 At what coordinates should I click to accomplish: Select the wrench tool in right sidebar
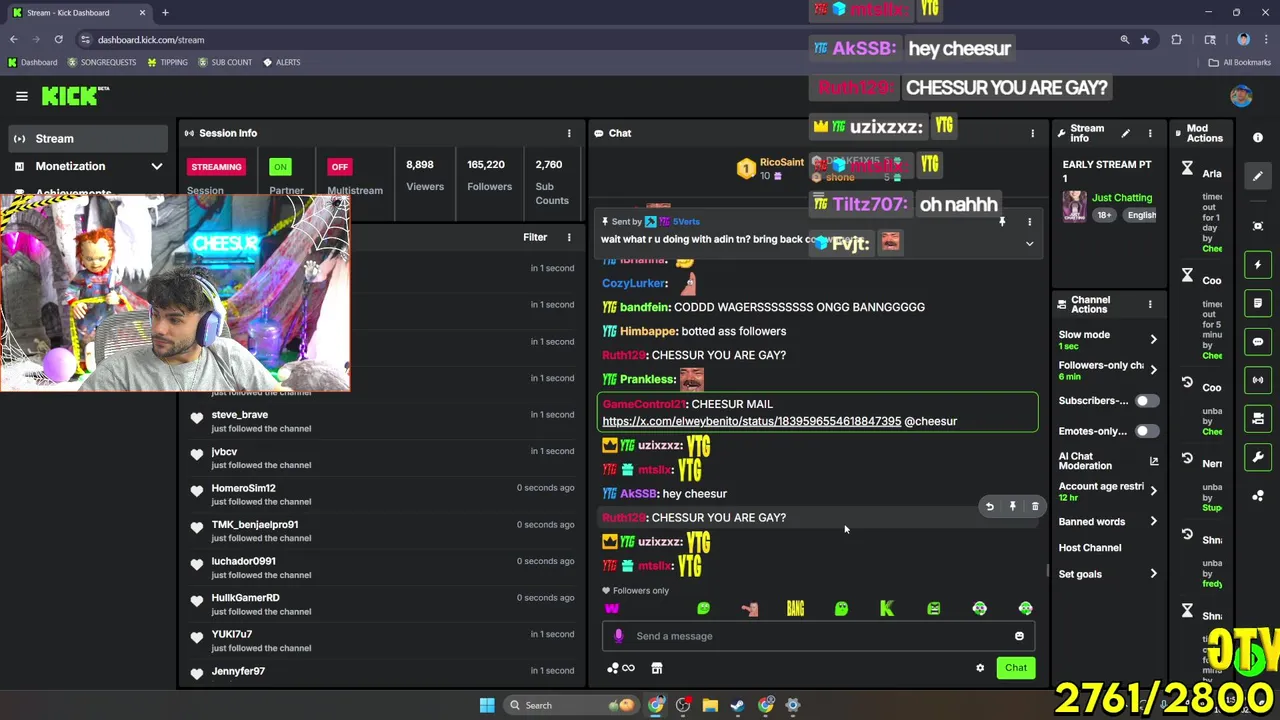click(x=1258, y=457)
